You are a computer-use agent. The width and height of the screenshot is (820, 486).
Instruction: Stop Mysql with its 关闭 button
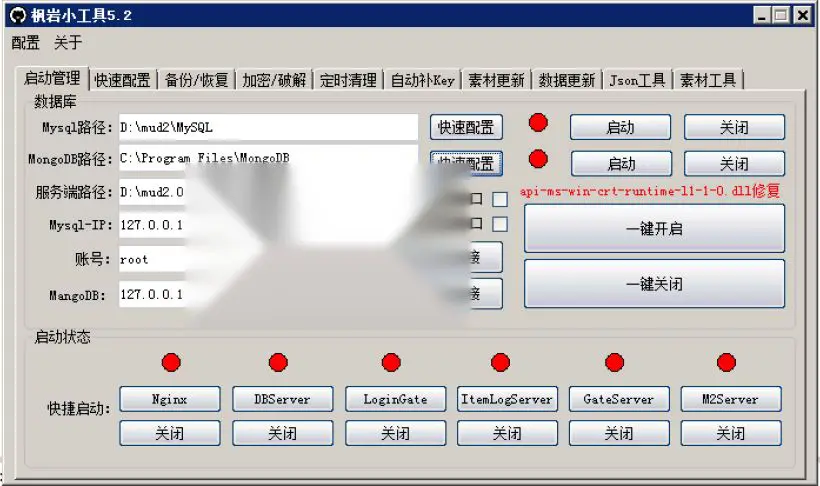tap(734, 127)
